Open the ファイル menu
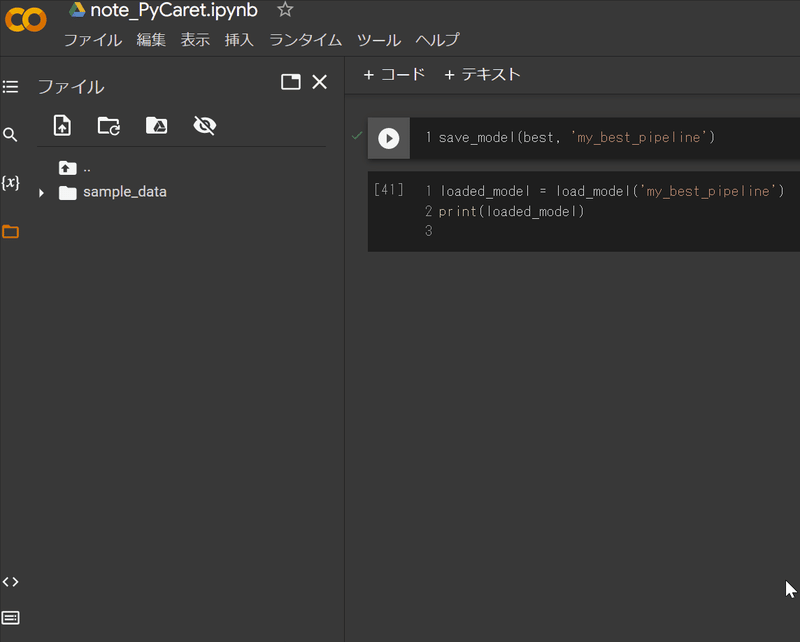 pos(93,40)
